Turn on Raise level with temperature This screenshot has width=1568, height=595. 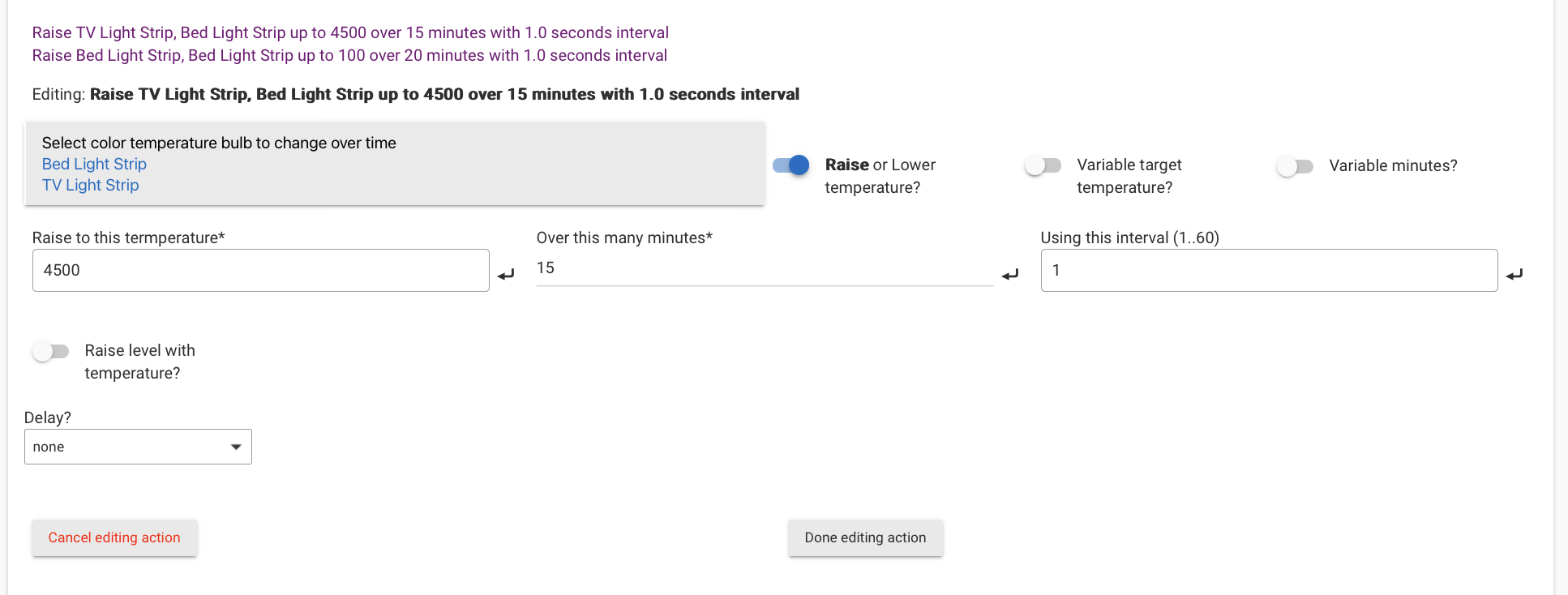(51, 351)
